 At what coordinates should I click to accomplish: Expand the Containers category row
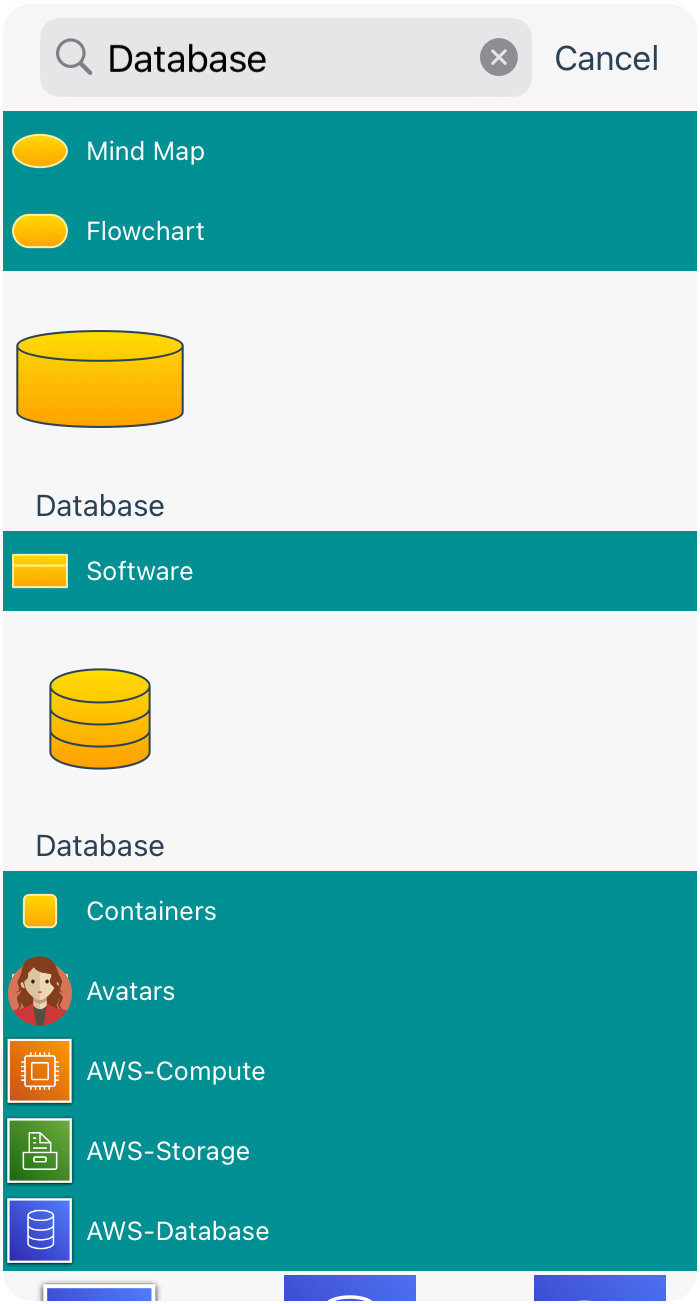coord(350,911)
